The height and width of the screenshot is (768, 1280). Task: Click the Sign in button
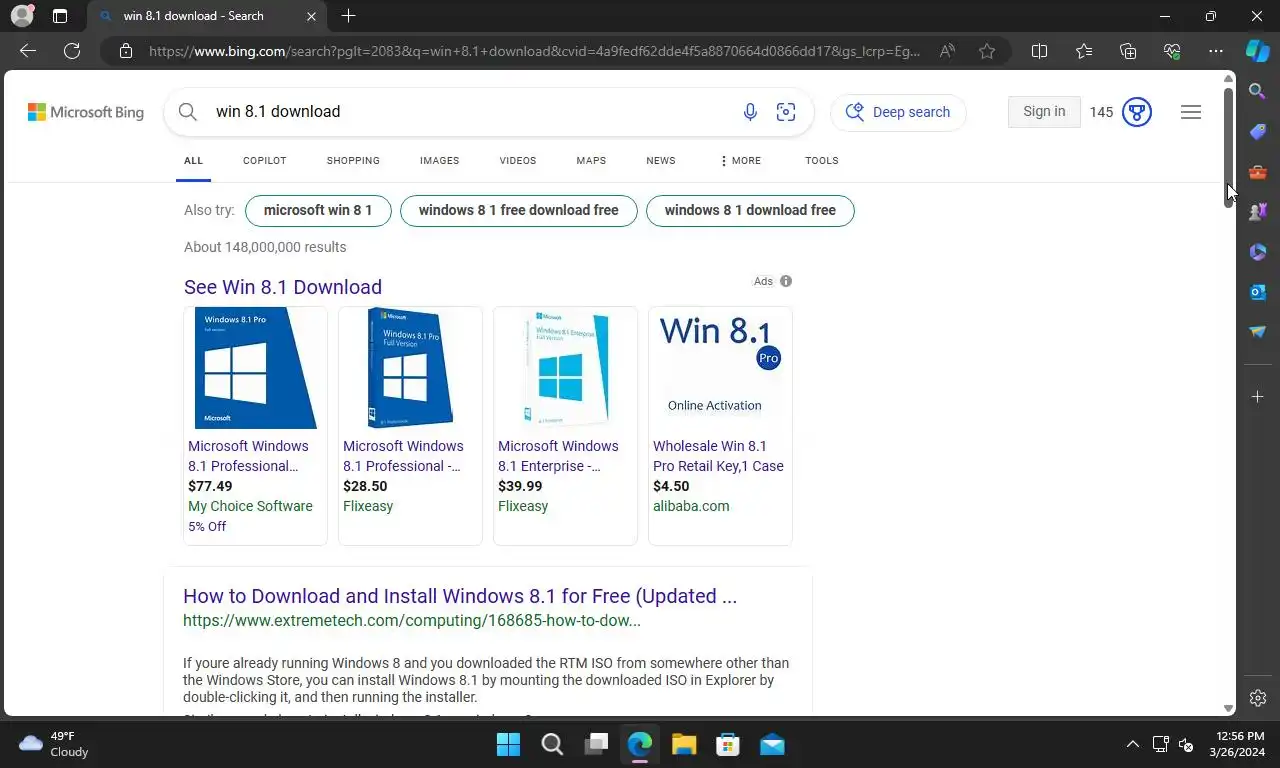click(1044, 112)
